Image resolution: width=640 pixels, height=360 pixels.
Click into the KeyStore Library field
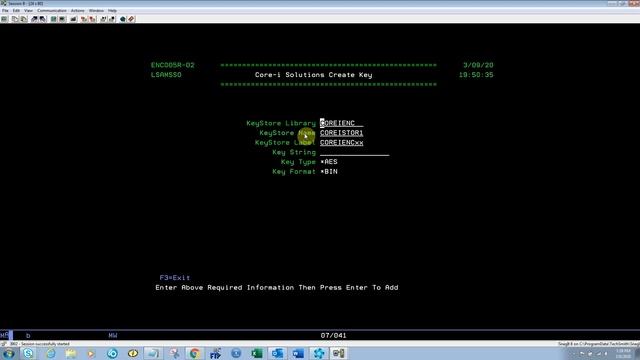pos(341,123)
